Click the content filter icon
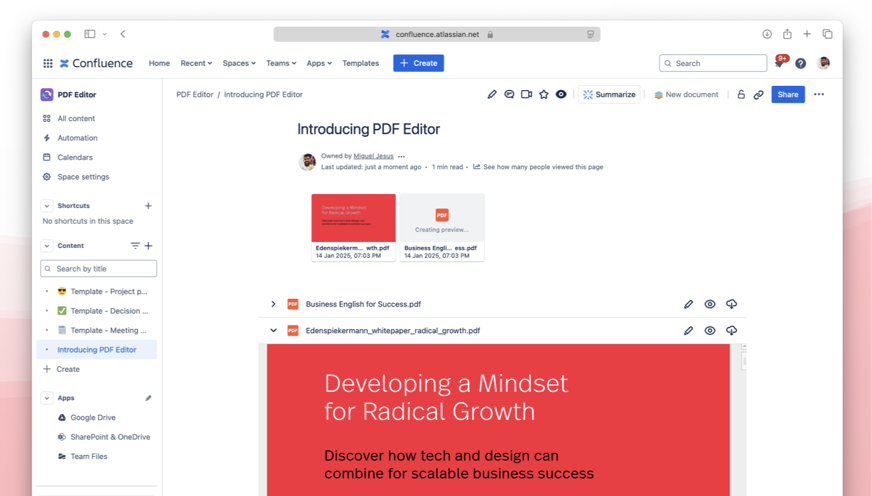 pyautogui.click(x=135, y=246)
